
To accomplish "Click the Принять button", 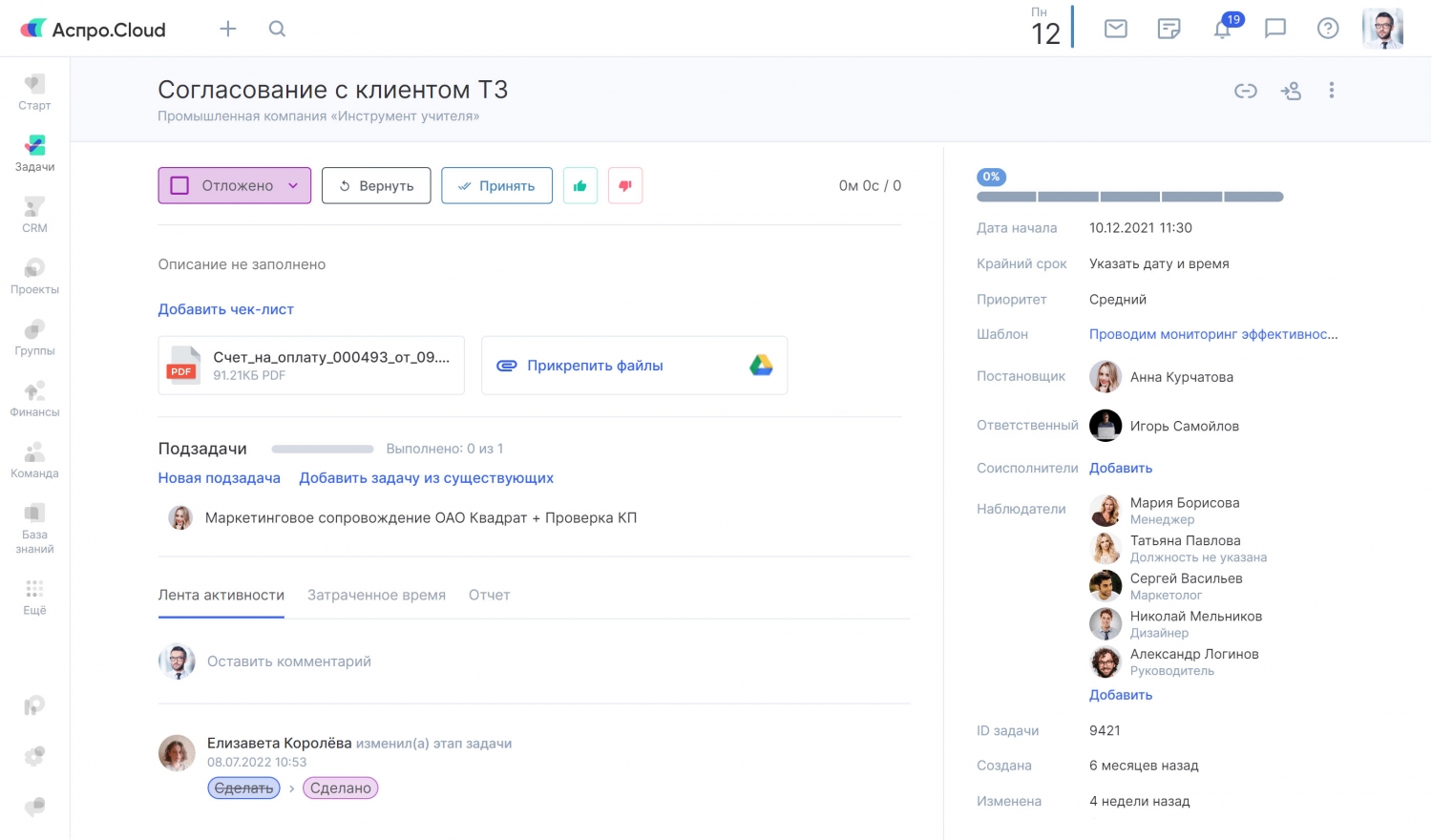I will click(496, 186).
